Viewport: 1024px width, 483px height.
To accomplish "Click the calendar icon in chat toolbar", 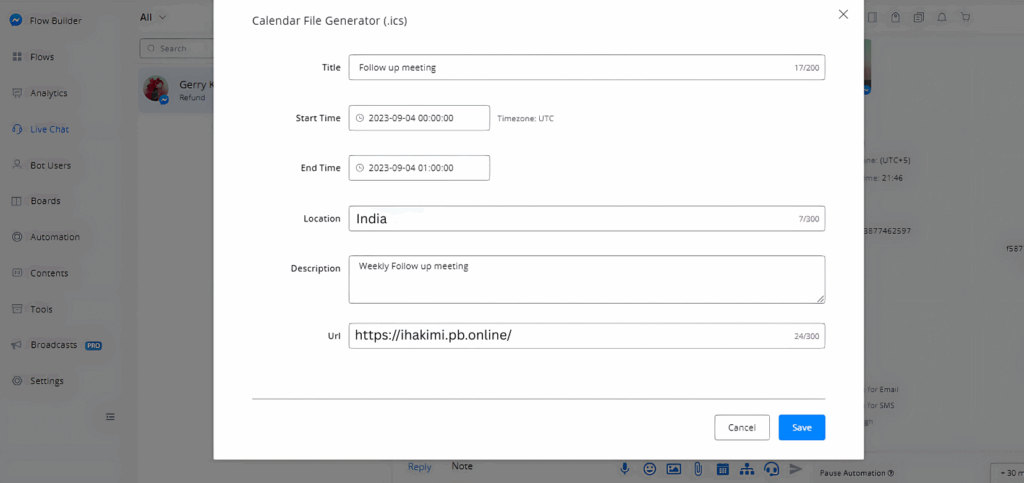I will pos(722,468).
